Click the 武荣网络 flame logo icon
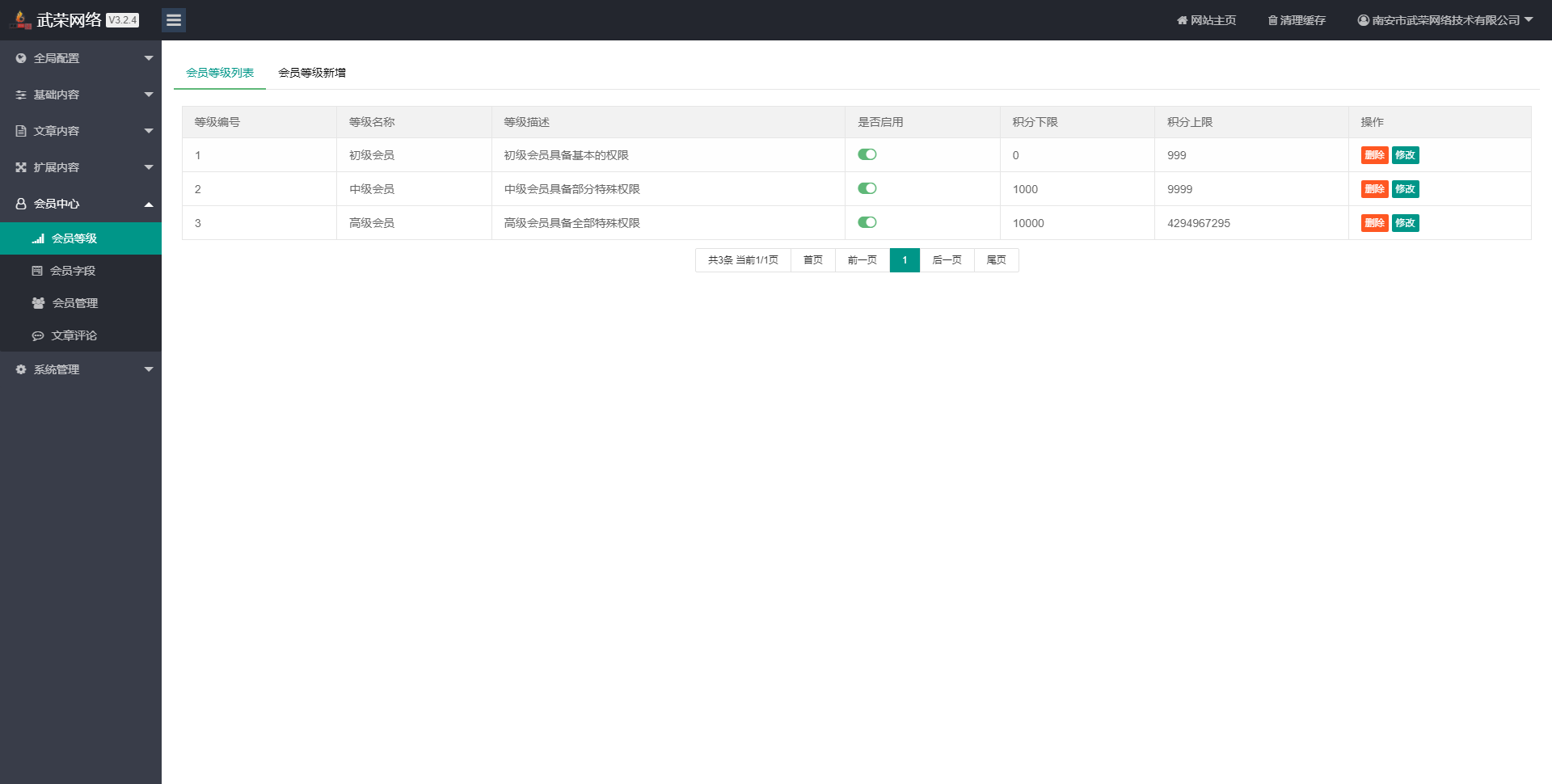 tap(20, 19)
